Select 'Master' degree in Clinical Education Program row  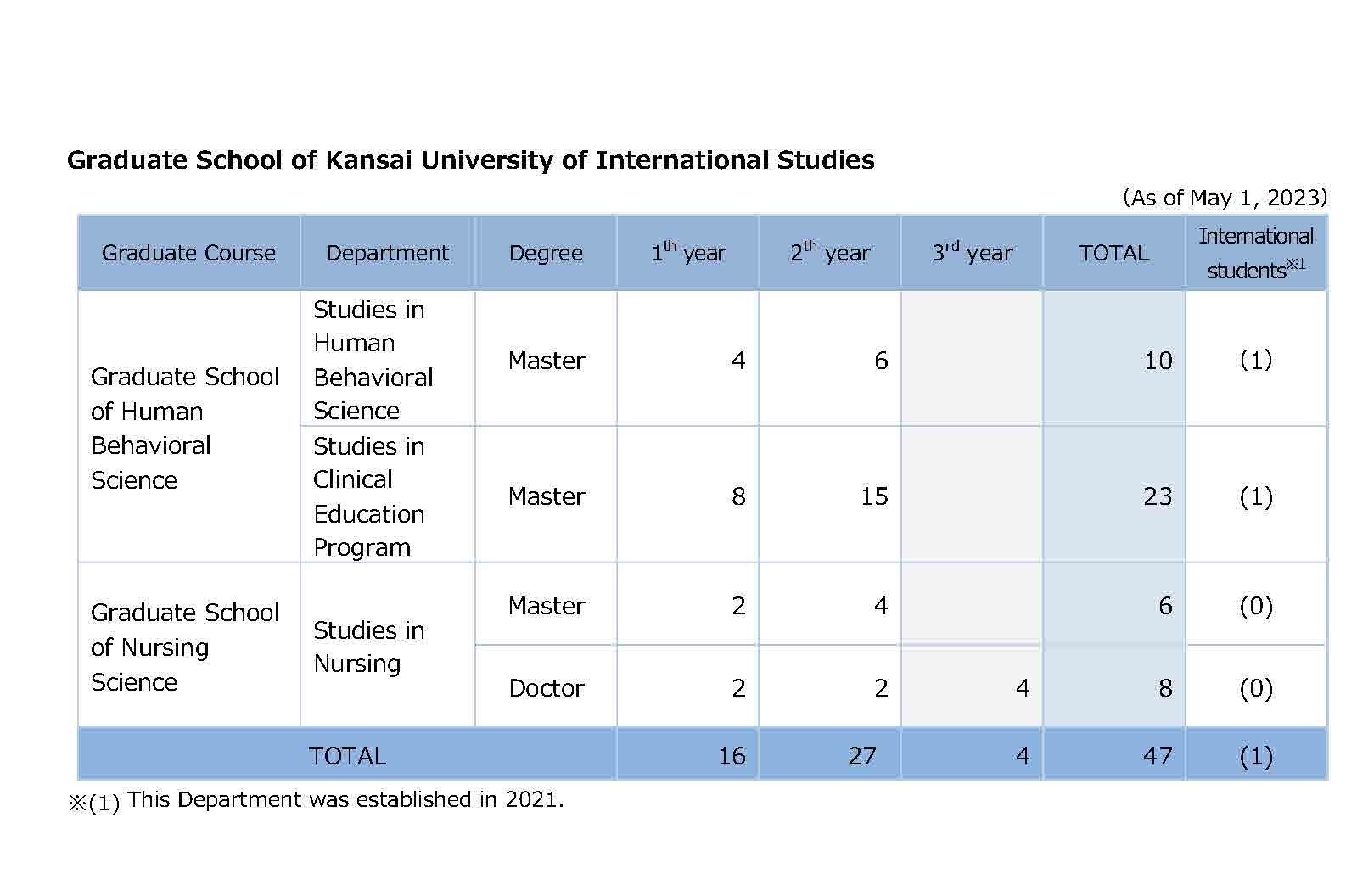(546, 496)
